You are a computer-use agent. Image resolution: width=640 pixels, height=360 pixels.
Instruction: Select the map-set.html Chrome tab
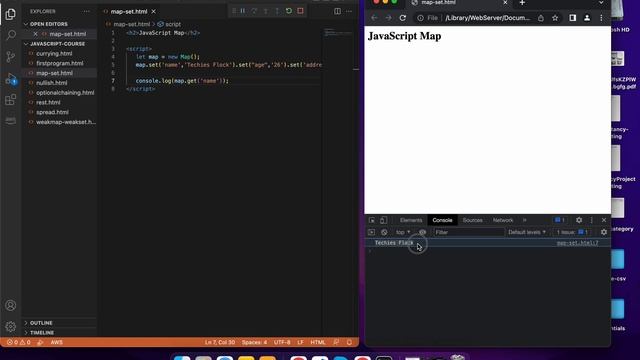[x=439, y=3]
